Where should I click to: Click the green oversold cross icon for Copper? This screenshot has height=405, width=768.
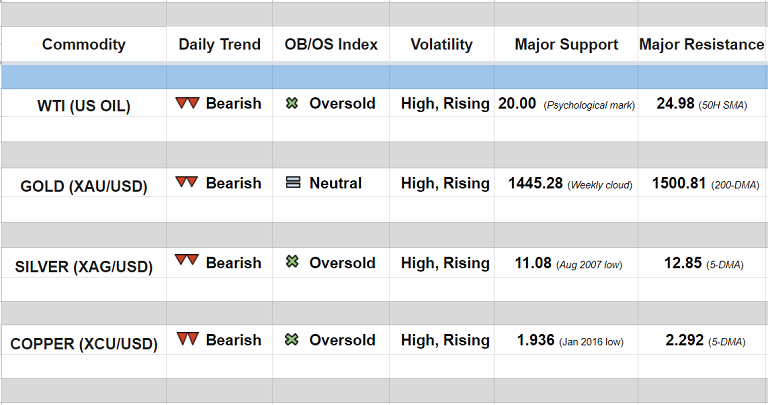(x=292, y=340)
